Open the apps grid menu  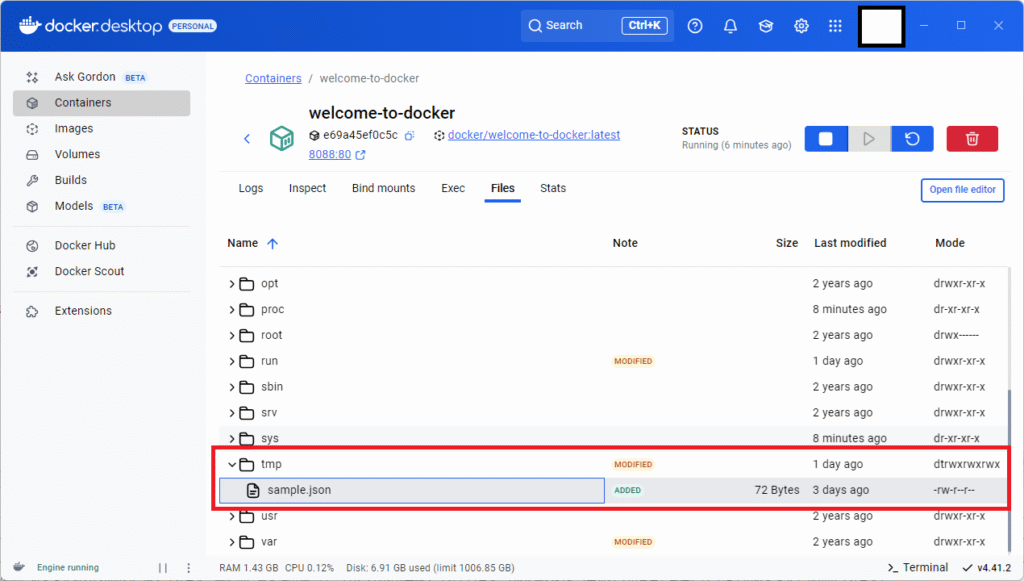coord(835,26)
